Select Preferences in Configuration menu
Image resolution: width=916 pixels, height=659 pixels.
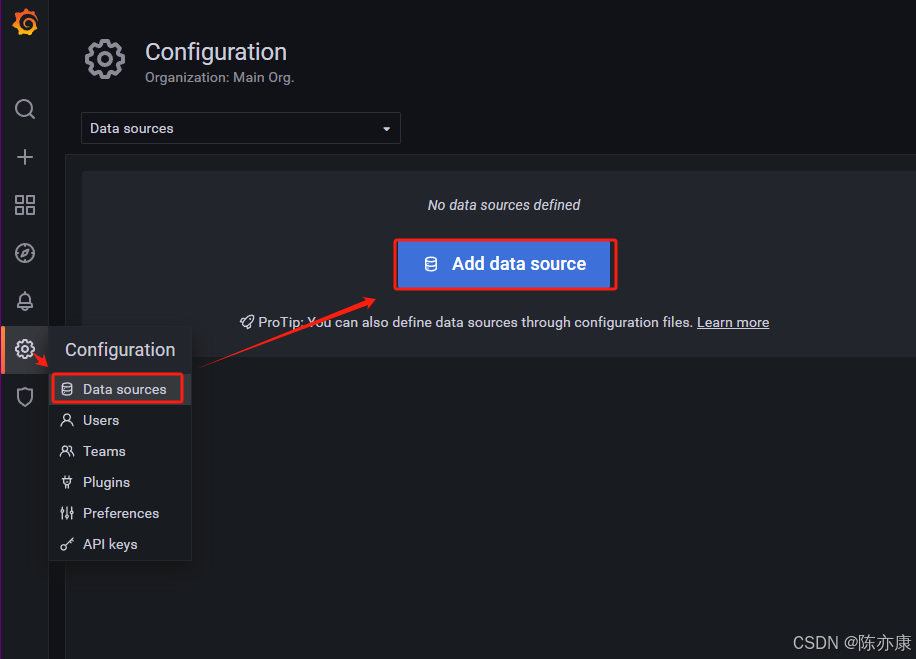(120, 513)
